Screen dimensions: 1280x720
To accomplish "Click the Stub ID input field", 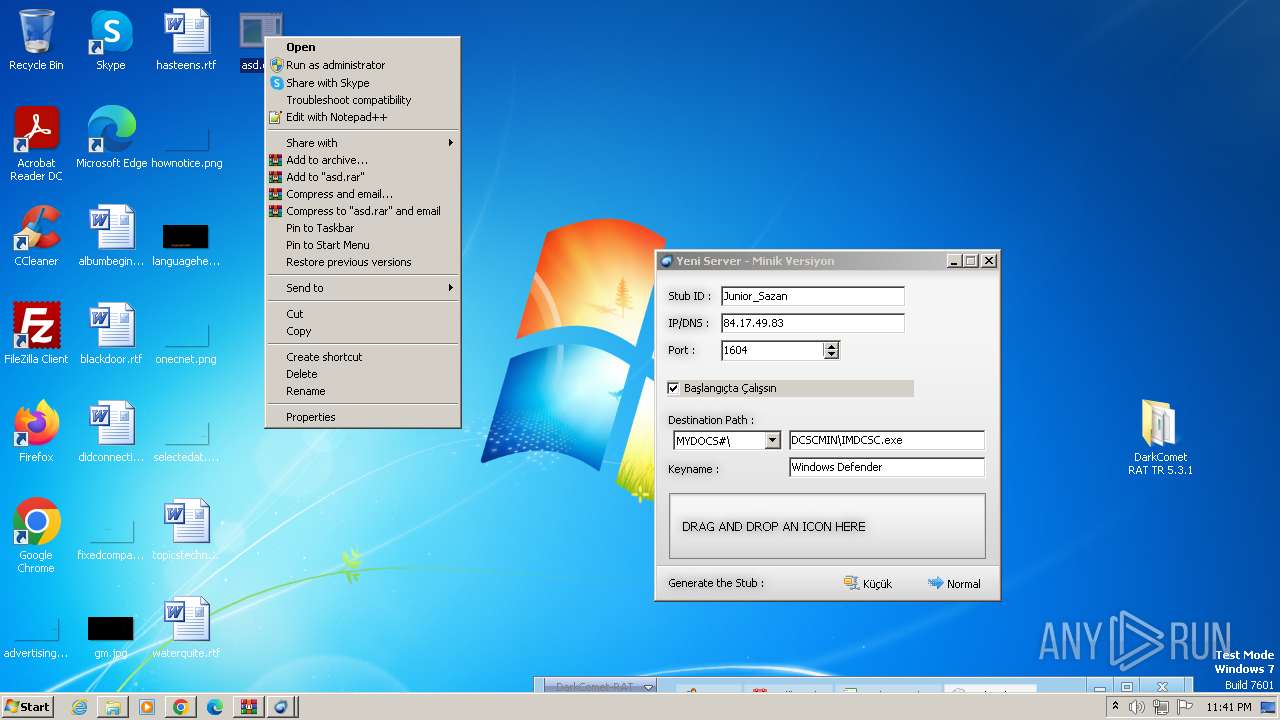I will tap(812, 296).
